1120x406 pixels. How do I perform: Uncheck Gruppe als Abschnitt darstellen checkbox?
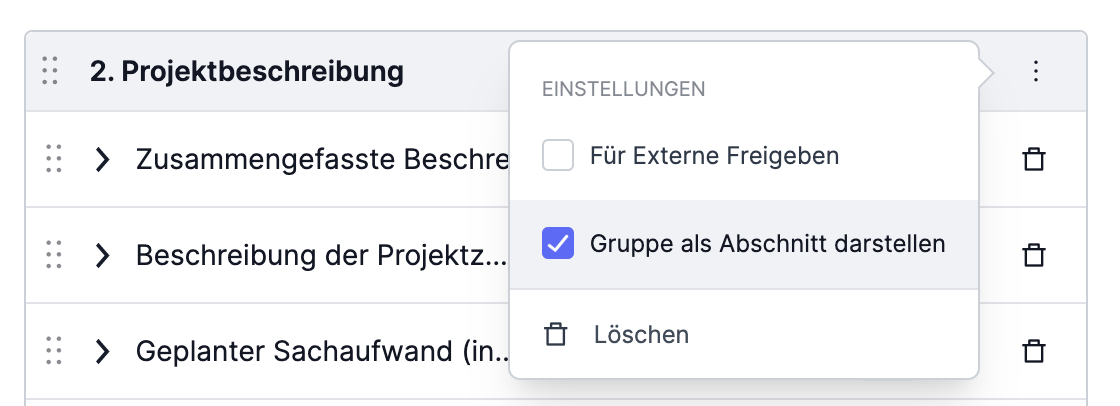pyautogui.click(x=558, y=243)
